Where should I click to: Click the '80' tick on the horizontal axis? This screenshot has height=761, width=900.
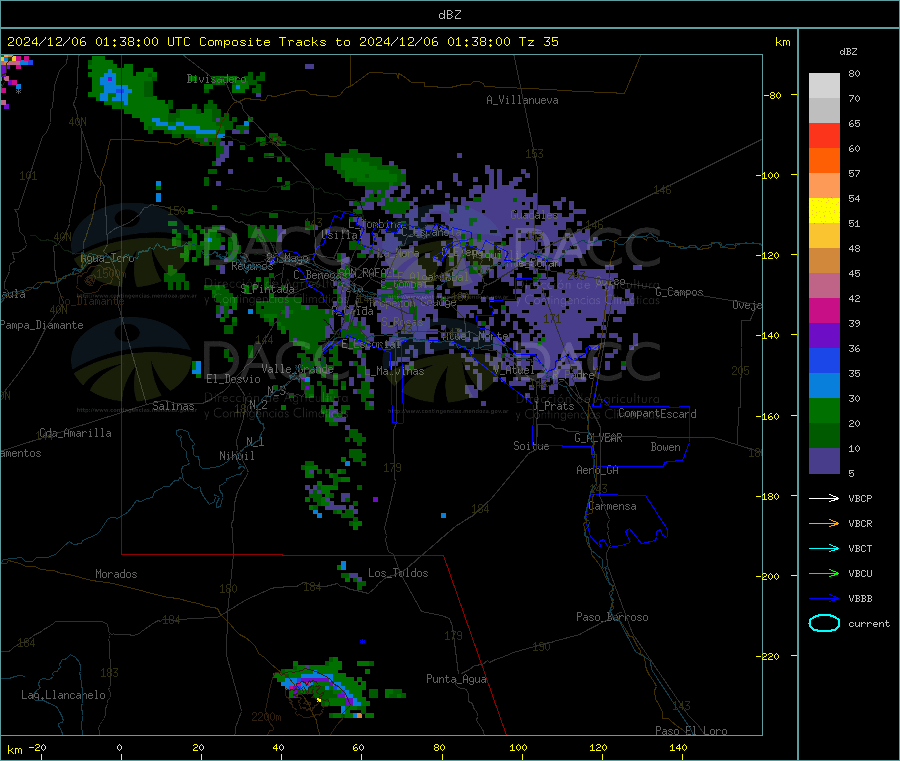tap(439, 747)
